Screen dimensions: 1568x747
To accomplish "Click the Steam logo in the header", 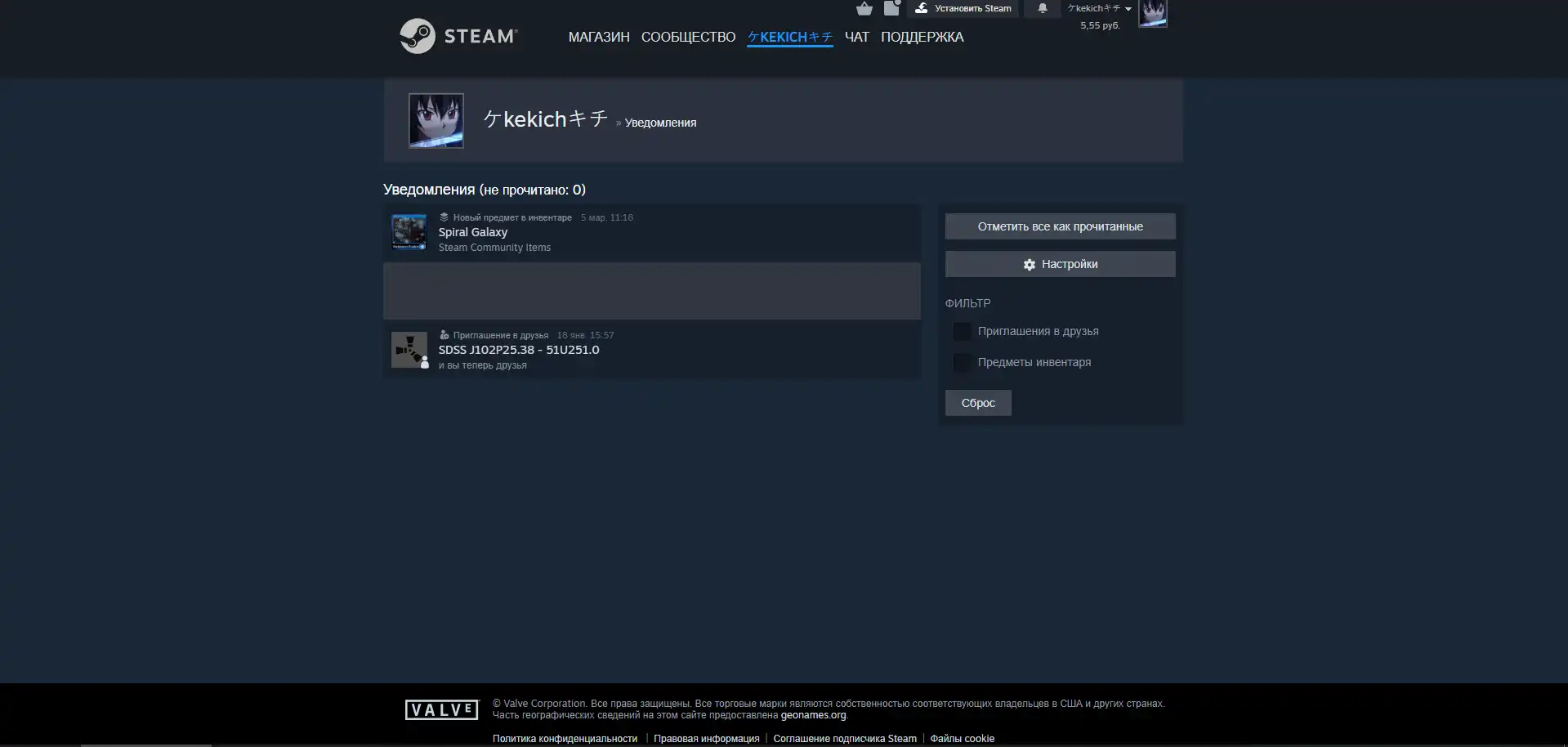I will pos(458,36).
